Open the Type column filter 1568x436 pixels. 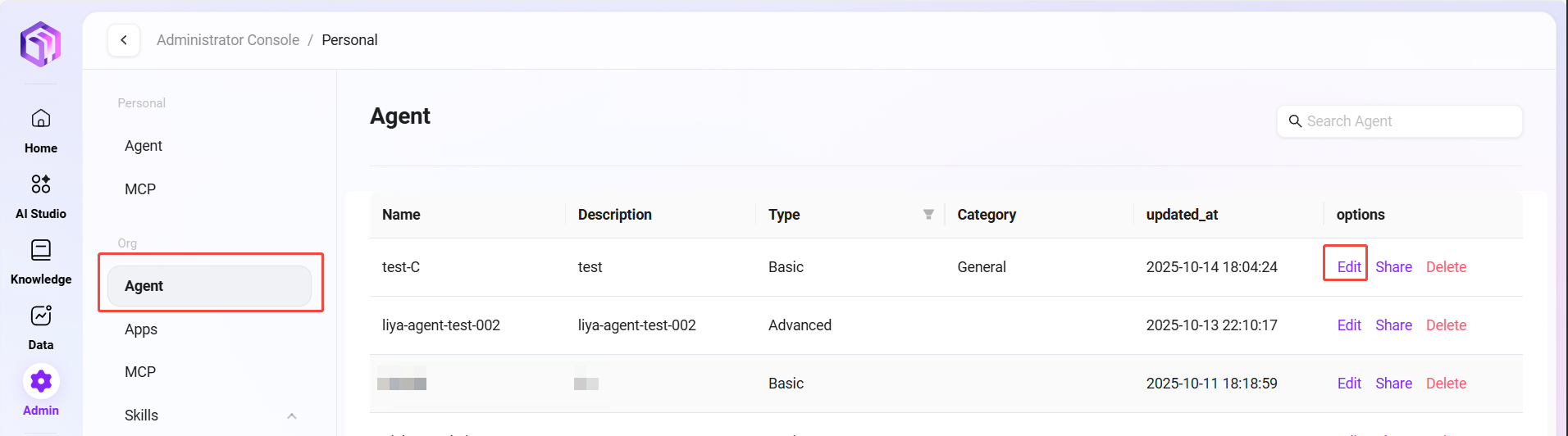928,215
